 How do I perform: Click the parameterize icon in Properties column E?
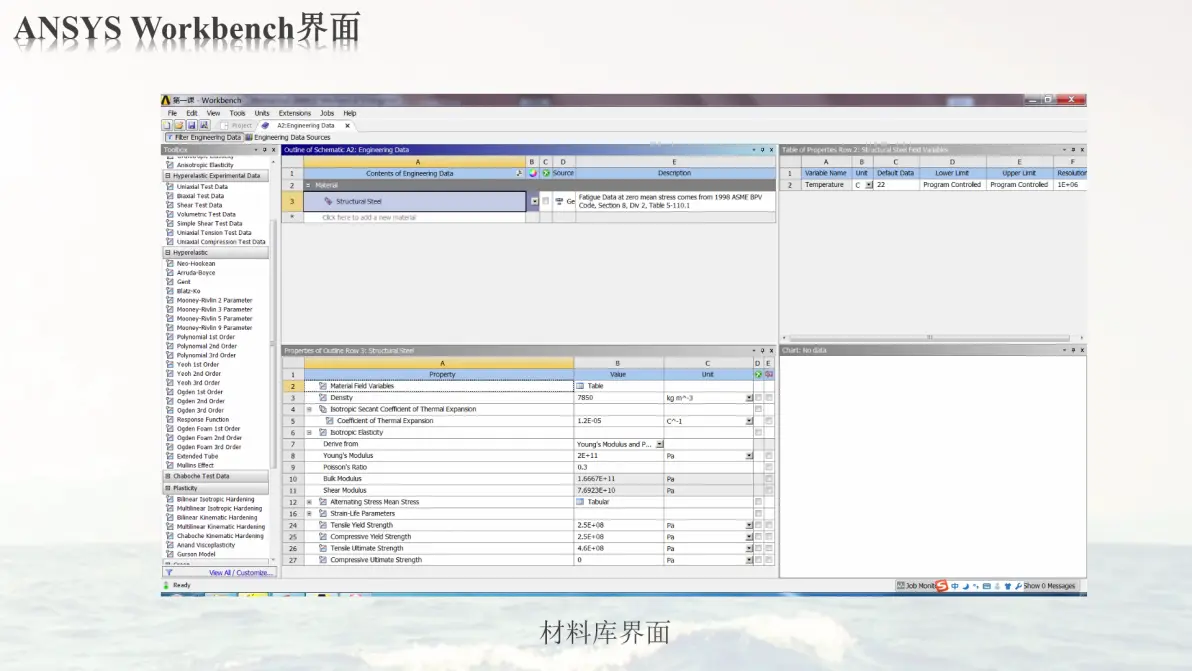coord(769,375)
